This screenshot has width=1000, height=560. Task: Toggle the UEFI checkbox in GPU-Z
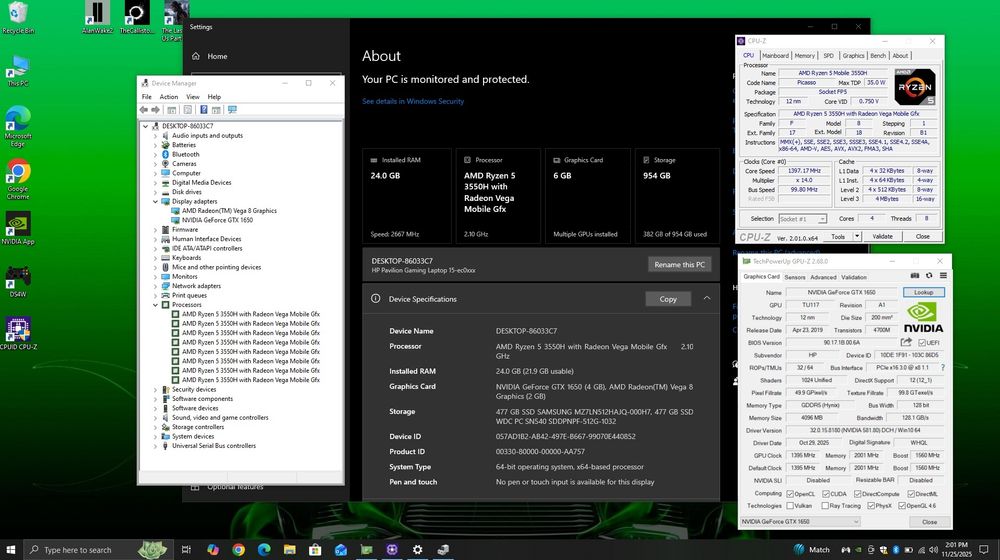922,343
